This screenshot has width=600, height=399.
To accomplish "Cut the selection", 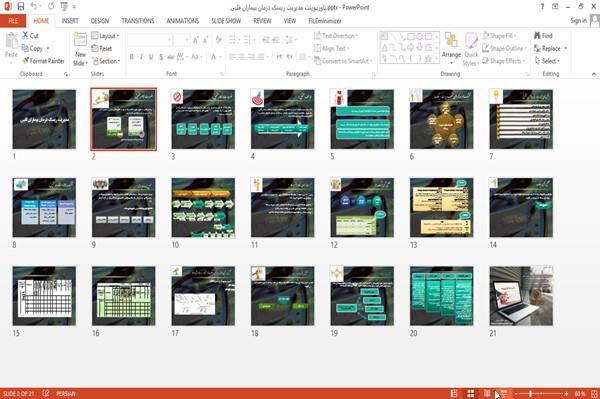I will pyautogui.click(x=30, y=36).
